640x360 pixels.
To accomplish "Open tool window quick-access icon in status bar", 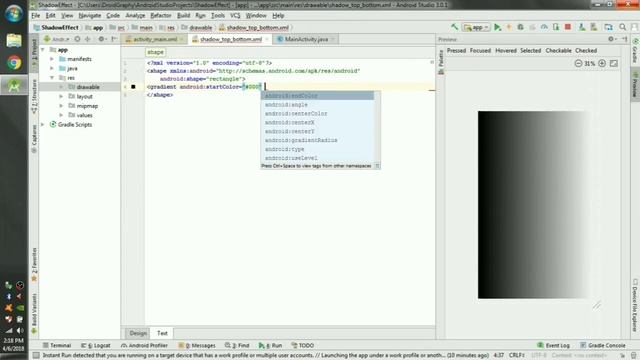I will point(36,356).
